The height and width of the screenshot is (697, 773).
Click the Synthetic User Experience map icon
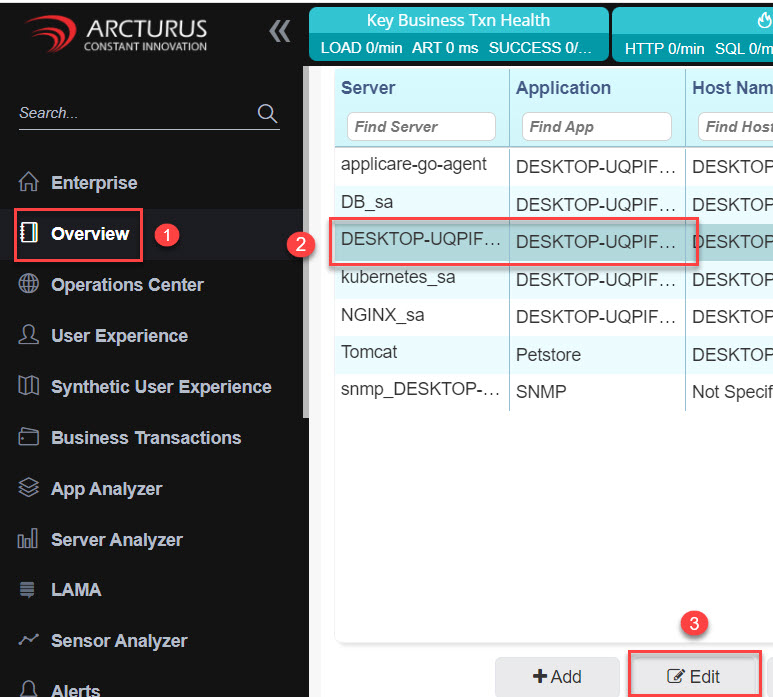(x=29, y=385)
